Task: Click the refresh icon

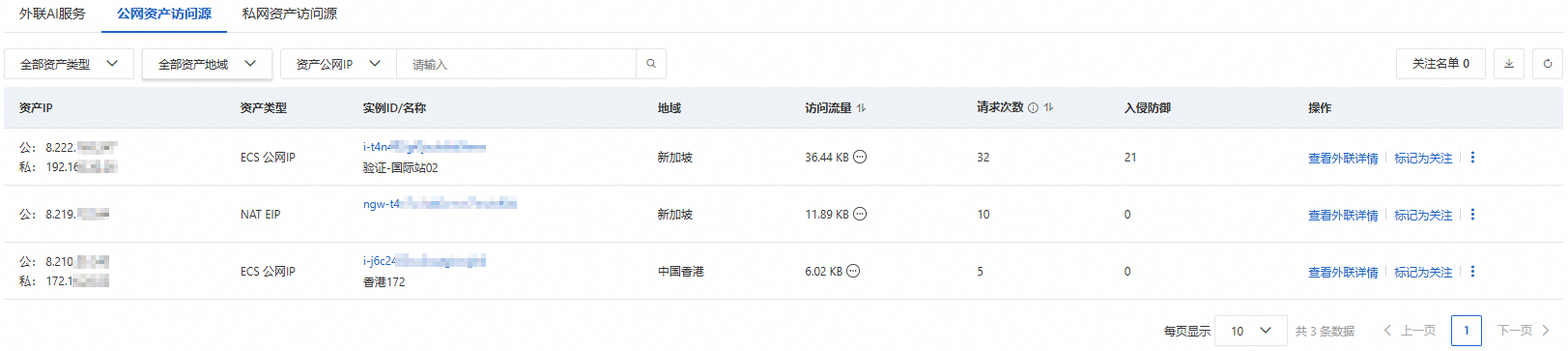Action: 1548,64
